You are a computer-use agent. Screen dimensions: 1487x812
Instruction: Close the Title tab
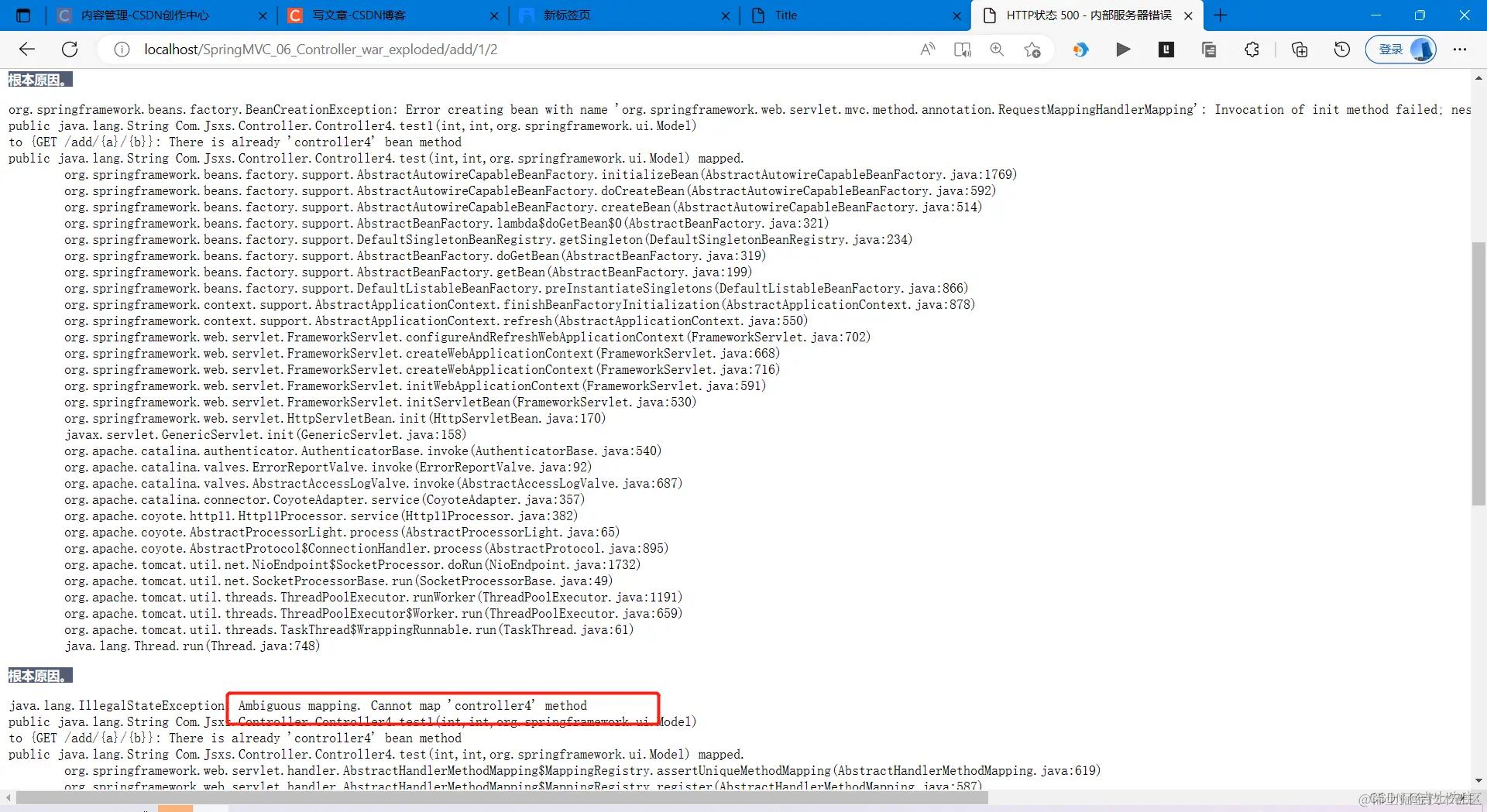957,15
